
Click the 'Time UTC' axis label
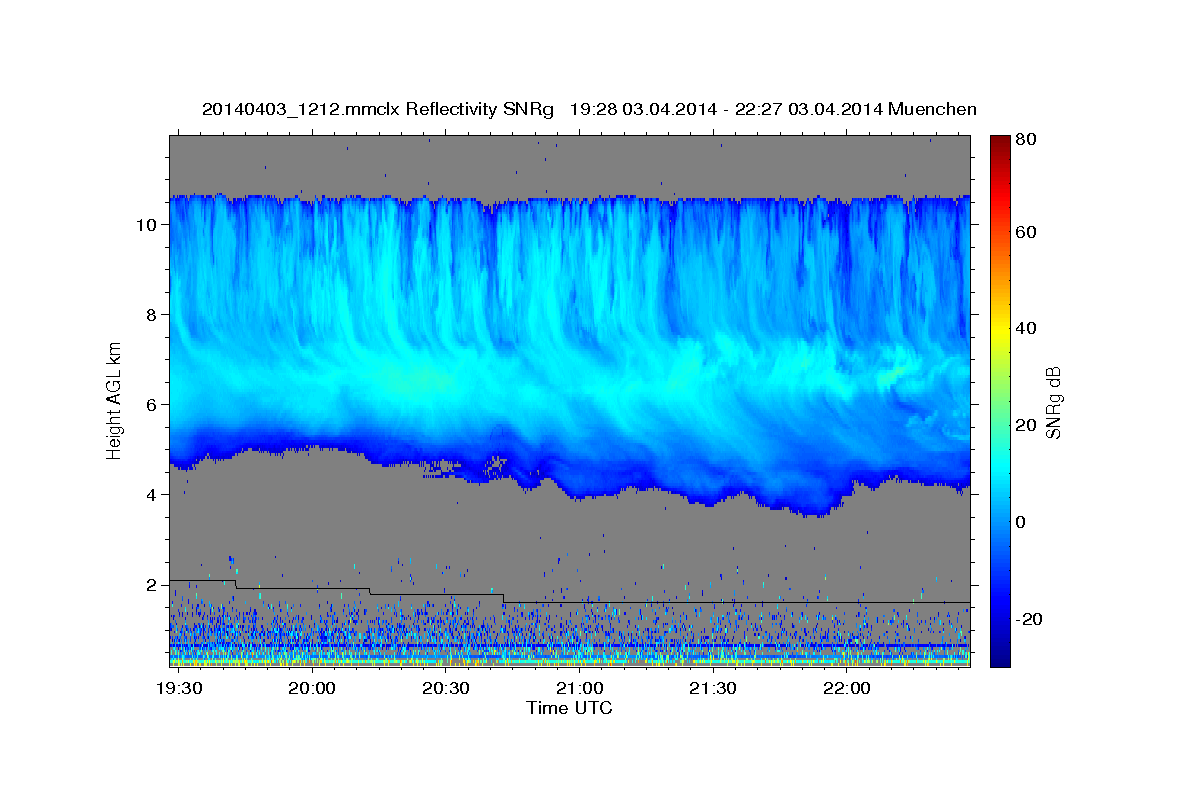pyautogui.click(x=569, y=708)
